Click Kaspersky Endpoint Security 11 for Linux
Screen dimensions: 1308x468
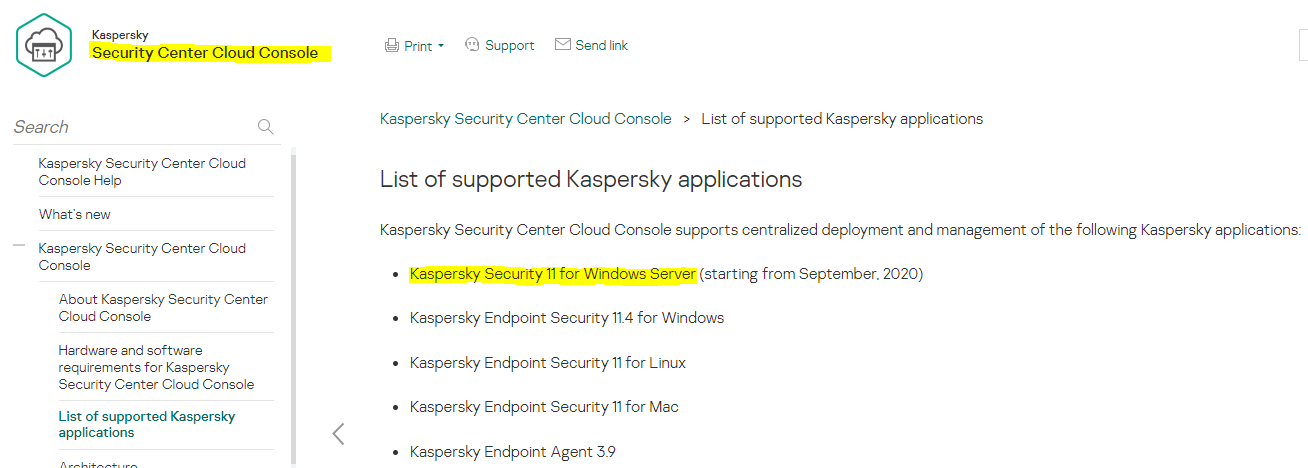point(548,362)
